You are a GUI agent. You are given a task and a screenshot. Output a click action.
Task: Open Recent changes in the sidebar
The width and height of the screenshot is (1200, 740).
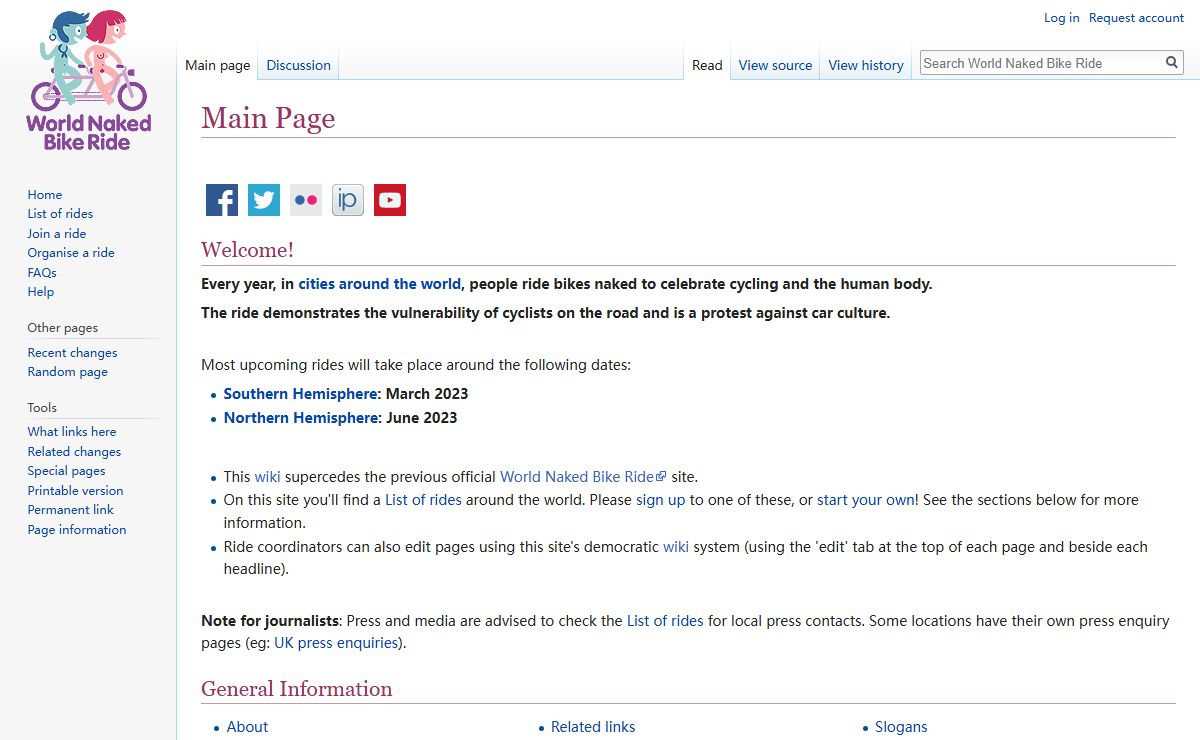point(72,353)
